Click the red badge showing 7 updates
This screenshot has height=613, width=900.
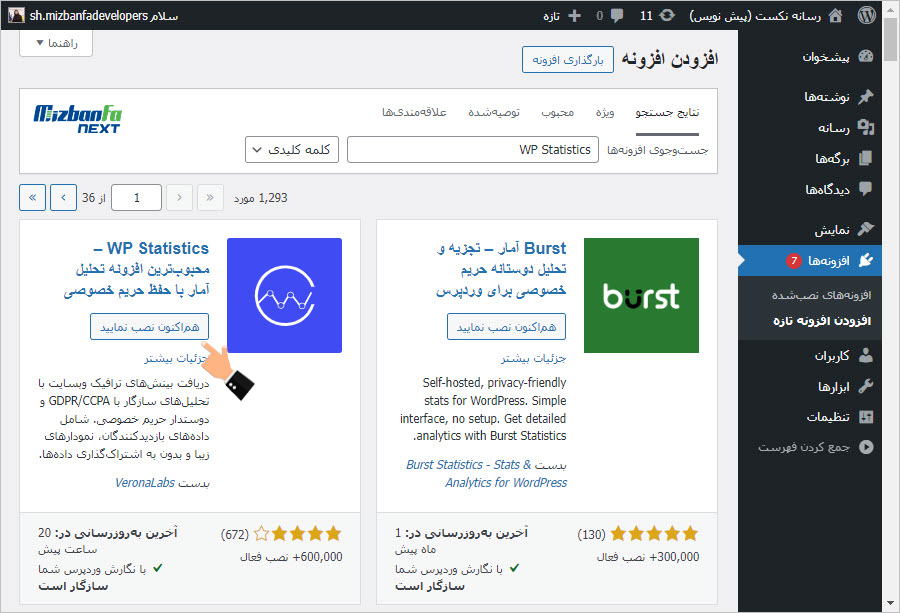(794, 261)
